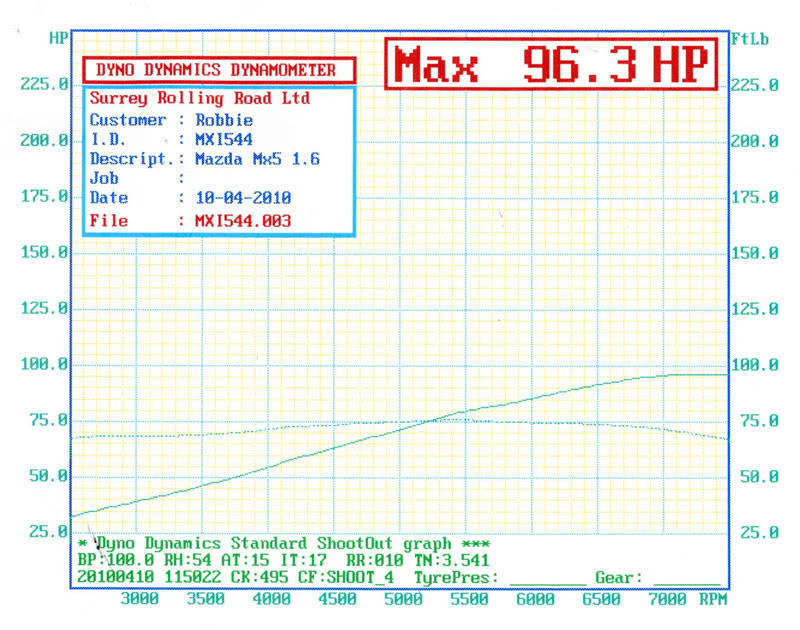Viewport: 800px width, 630px height.
Task: Click the 50.0 mark on HP axis
Action: 48,476
